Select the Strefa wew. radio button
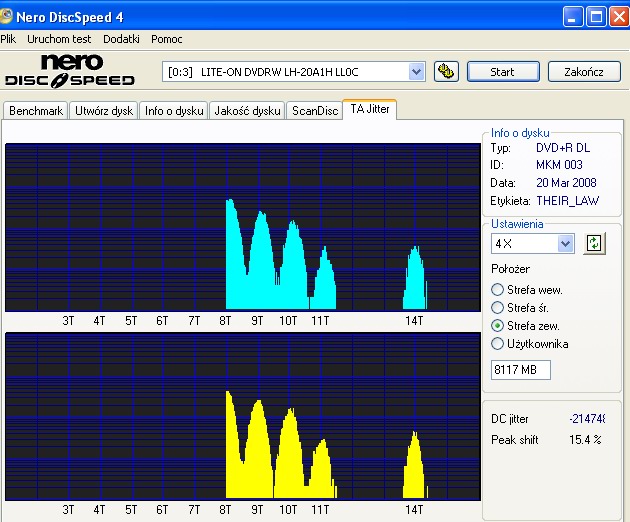 (x=497, y=290)
